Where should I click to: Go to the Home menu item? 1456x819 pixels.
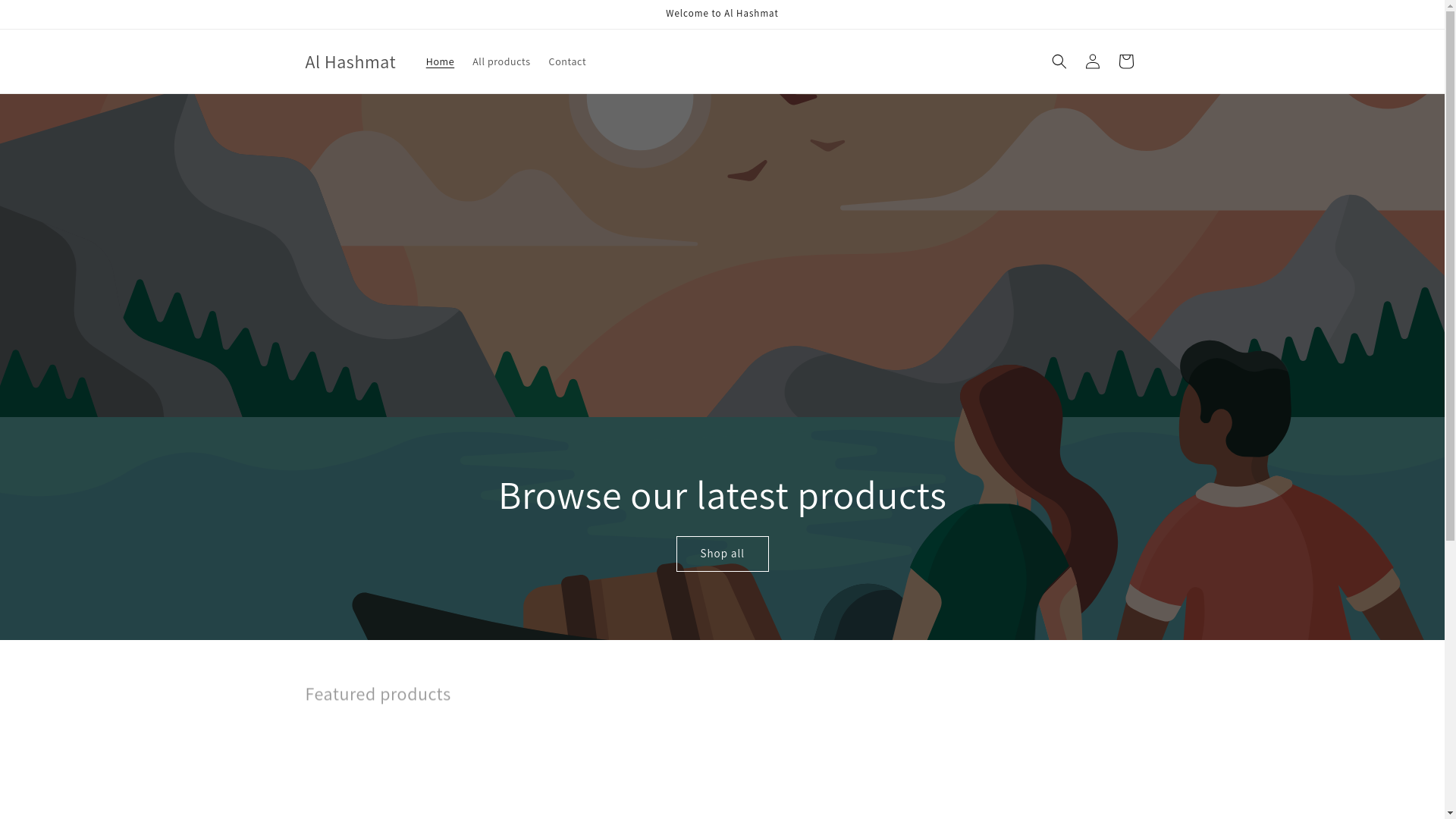tap(440, 61)
